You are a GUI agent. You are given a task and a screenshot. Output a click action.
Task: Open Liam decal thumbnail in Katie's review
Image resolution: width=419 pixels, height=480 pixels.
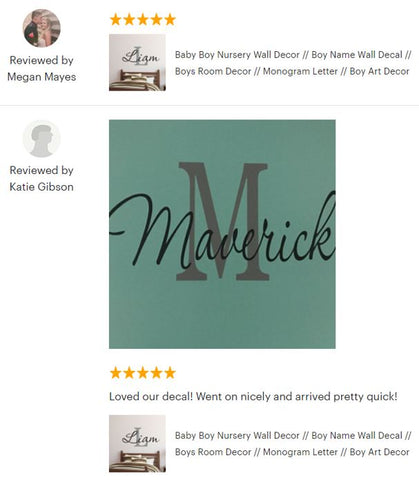137,443
